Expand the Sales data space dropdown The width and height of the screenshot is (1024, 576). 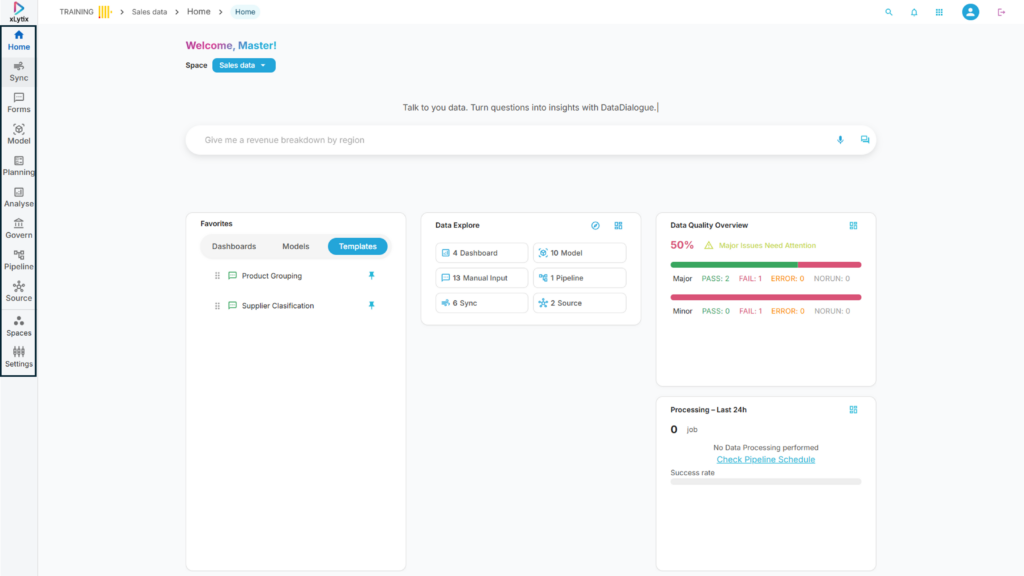tap(243, 65)
